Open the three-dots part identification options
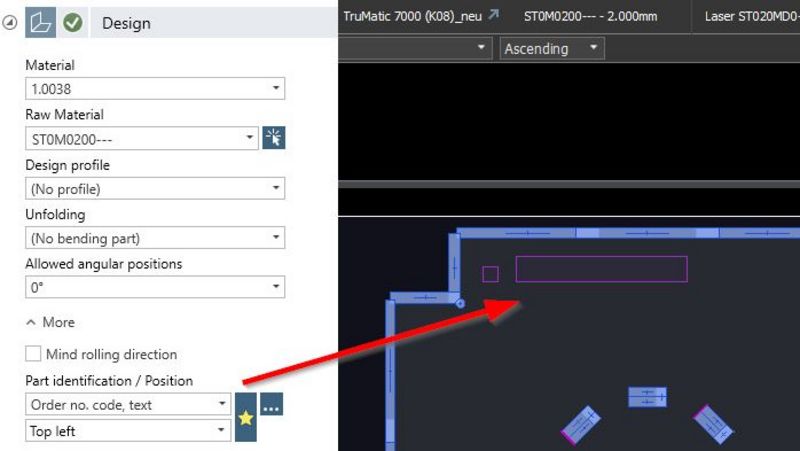This screenshot has width=800, height=451. tap(272, 405)
